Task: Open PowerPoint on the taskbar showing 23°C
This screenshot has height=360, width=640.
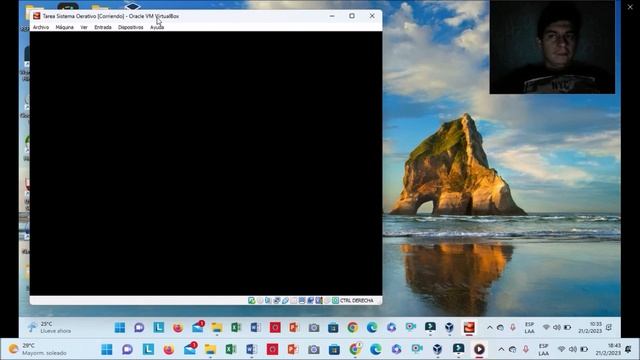Action: point(294,327)
